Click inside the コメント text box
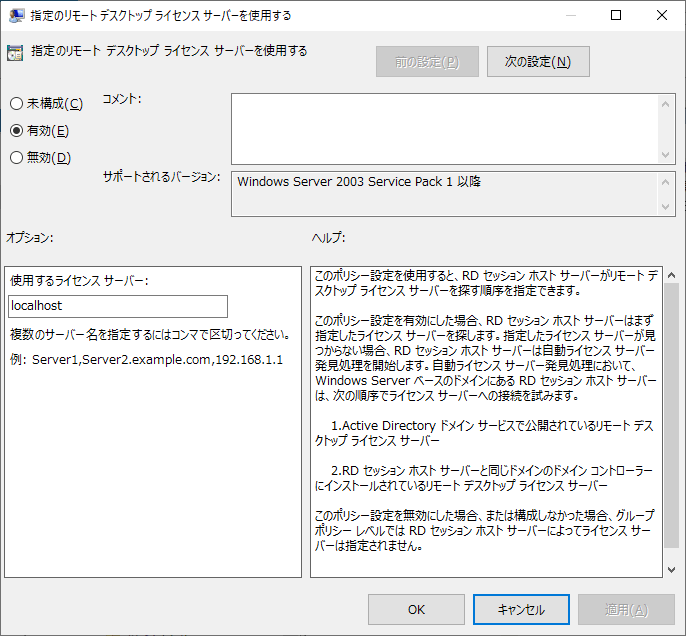The height and width of the screenshot is (636, 686). tap(444, 129)
